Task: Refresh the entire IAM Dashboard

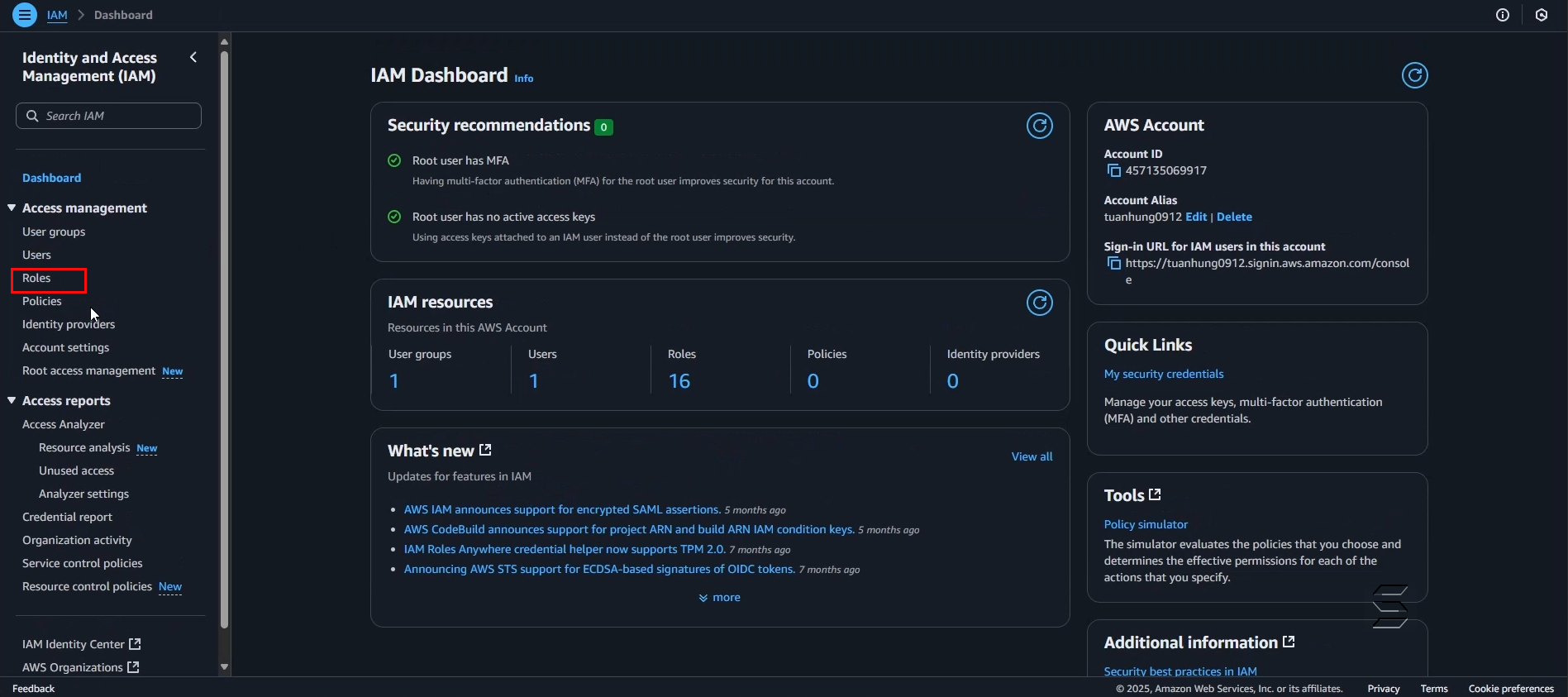Action: pos(1415,75)
